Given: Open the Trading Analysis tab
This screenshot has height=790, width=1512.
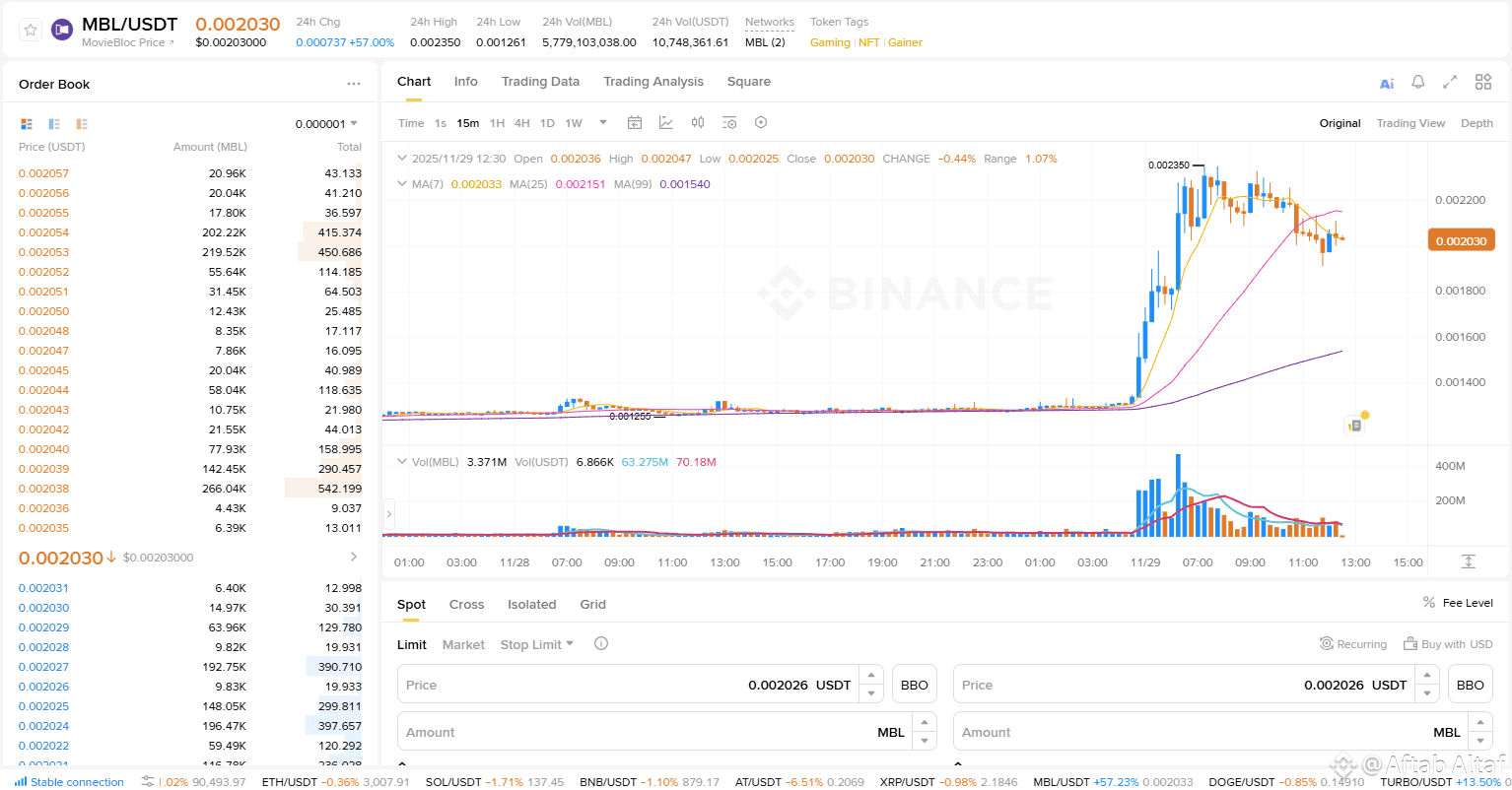Looking at the screenshot, I should coord(653,82).
